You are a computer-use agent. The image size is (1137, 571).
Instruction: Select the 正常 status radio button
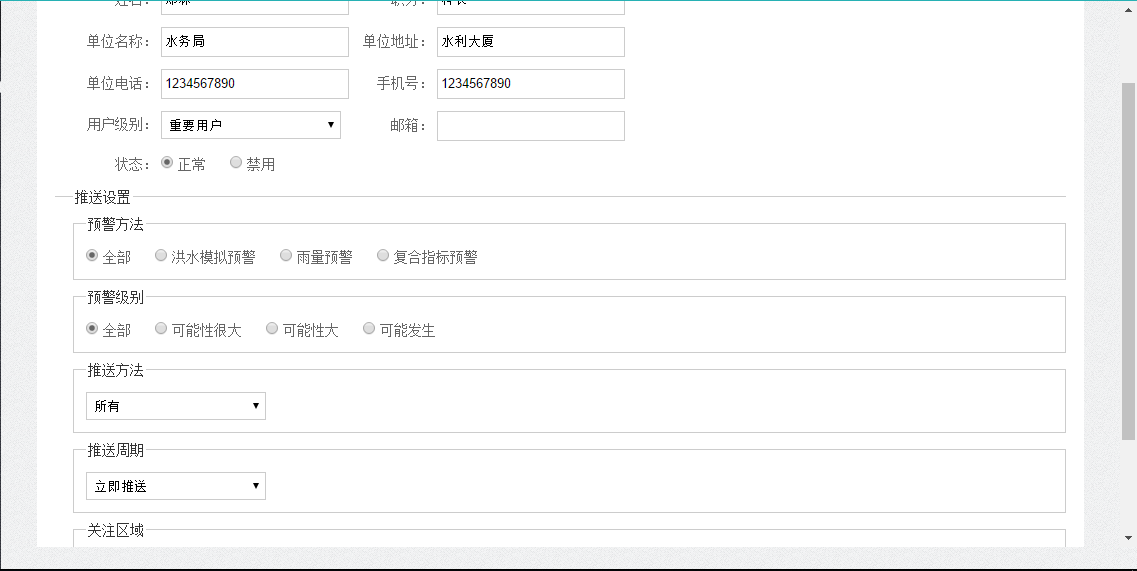167,163
